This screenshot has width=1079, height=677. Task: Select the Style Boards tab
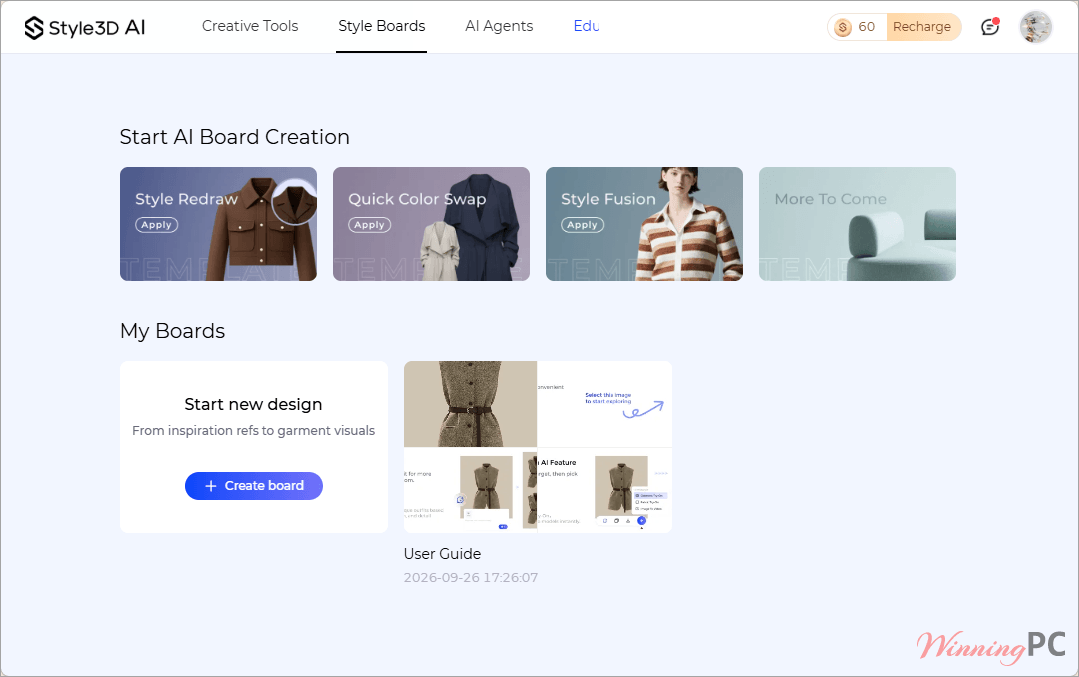381,26
